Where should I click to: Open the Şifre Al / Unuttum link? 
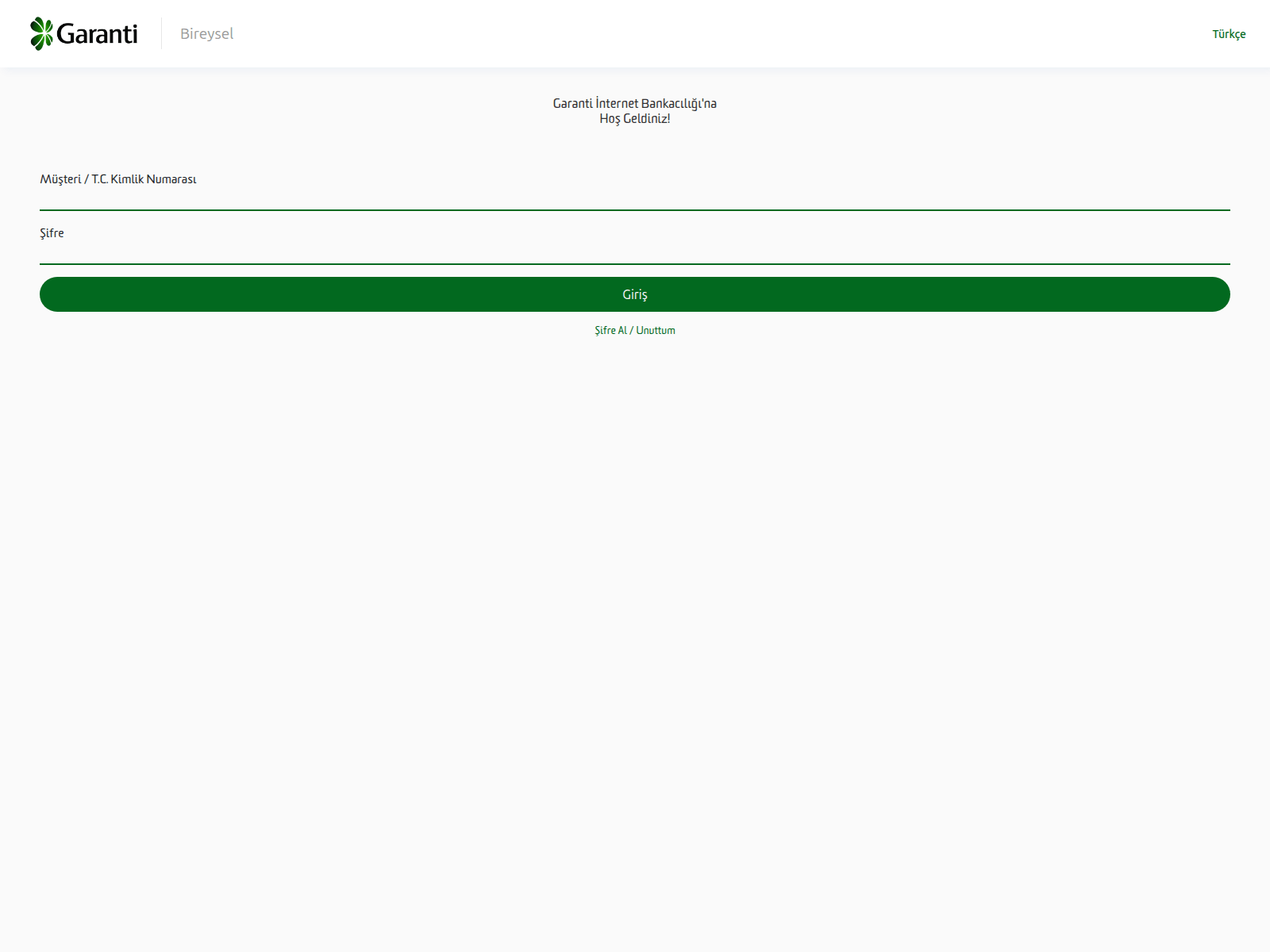tap(635, 330)
